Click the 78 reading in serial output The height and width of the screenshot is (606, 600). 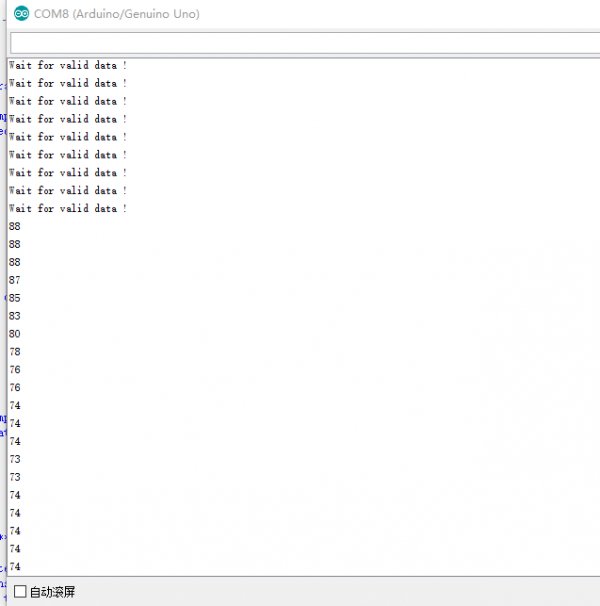[x=14, y=352]
